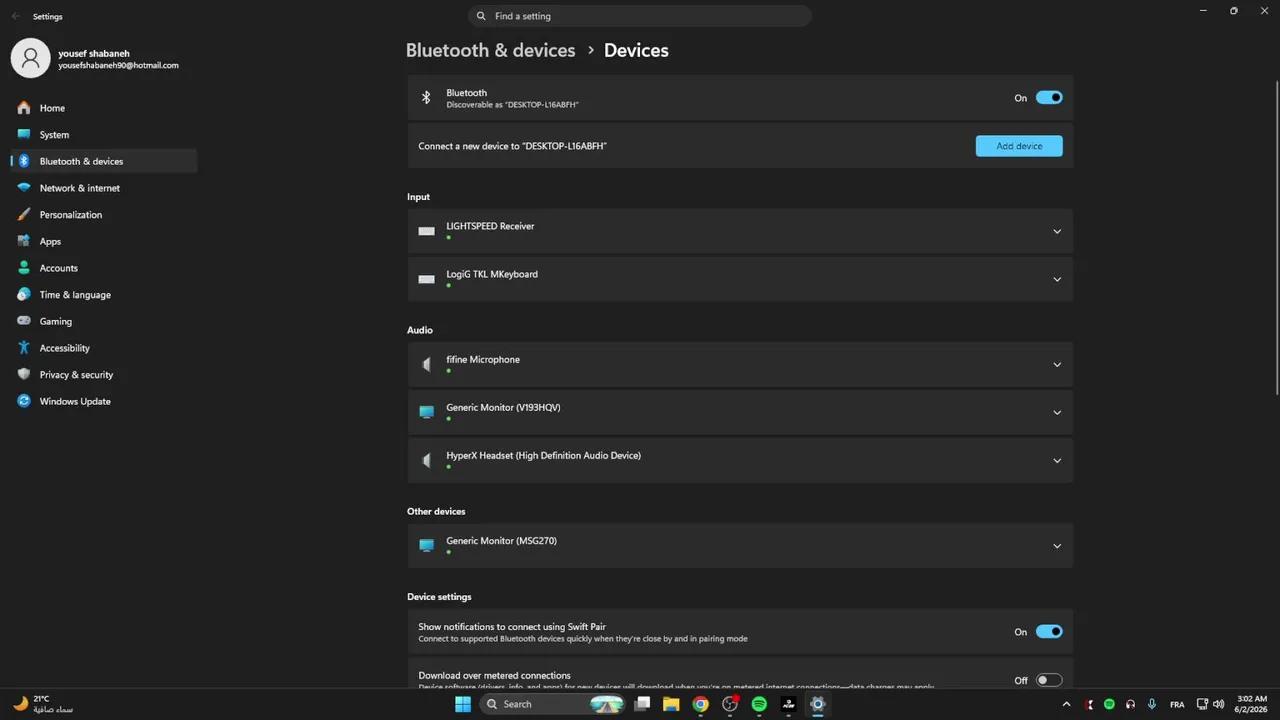Click the Bluetooth & devices sidebar icon
Viewport: 1280px width, 720px height.
click(24, 161)
